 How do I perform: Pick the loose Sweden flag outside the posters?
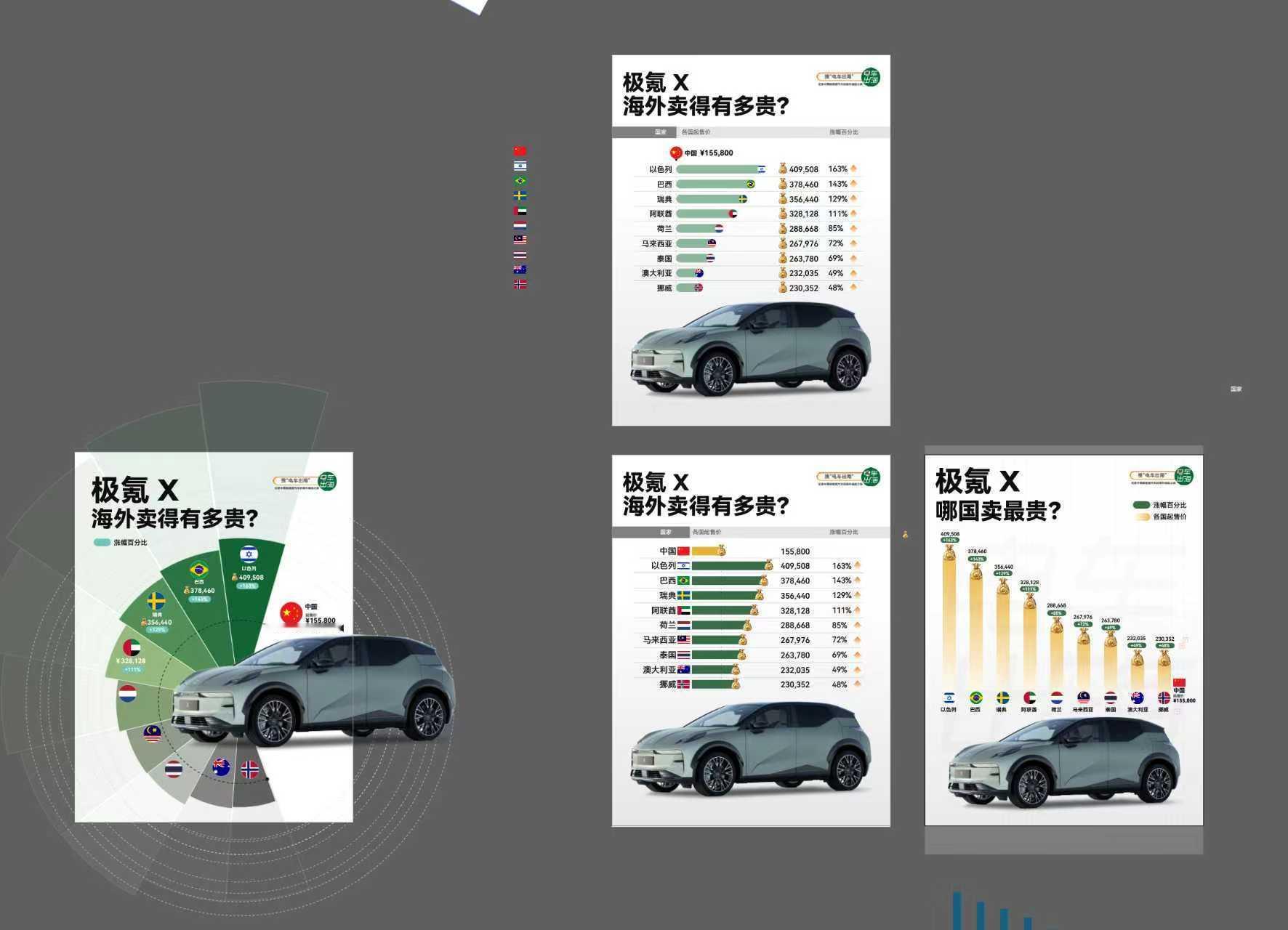[x=520, y=195]
